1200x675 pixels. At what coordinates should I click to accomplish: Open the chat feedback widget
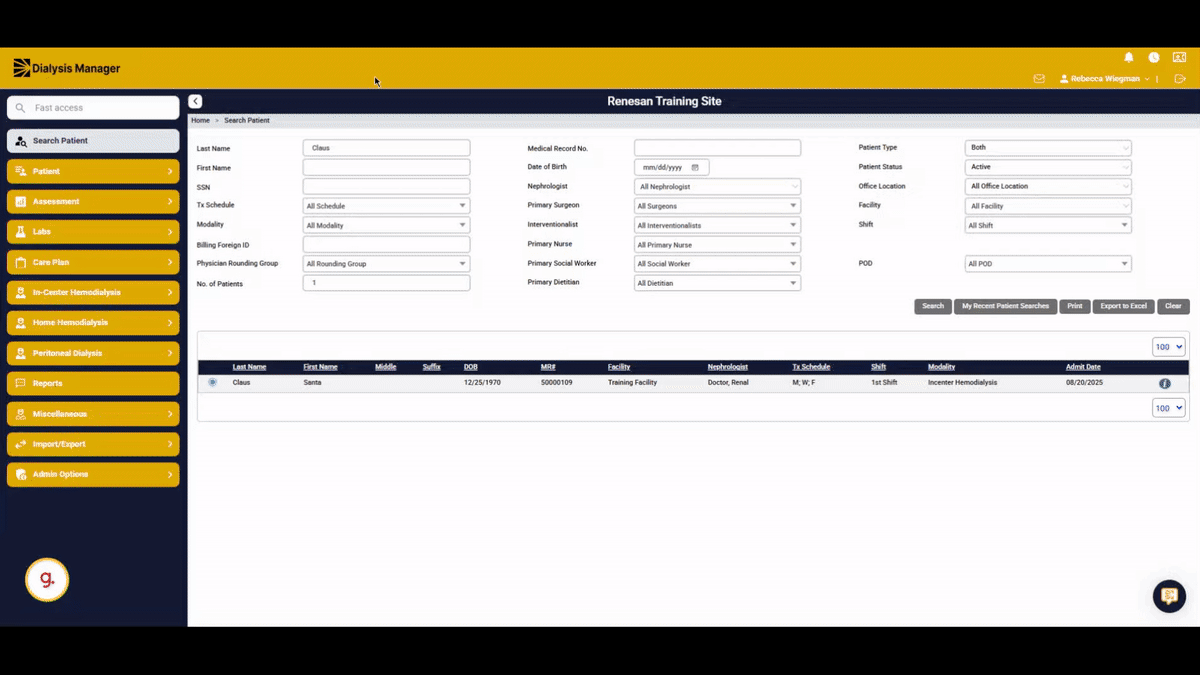click(1169, 596)
